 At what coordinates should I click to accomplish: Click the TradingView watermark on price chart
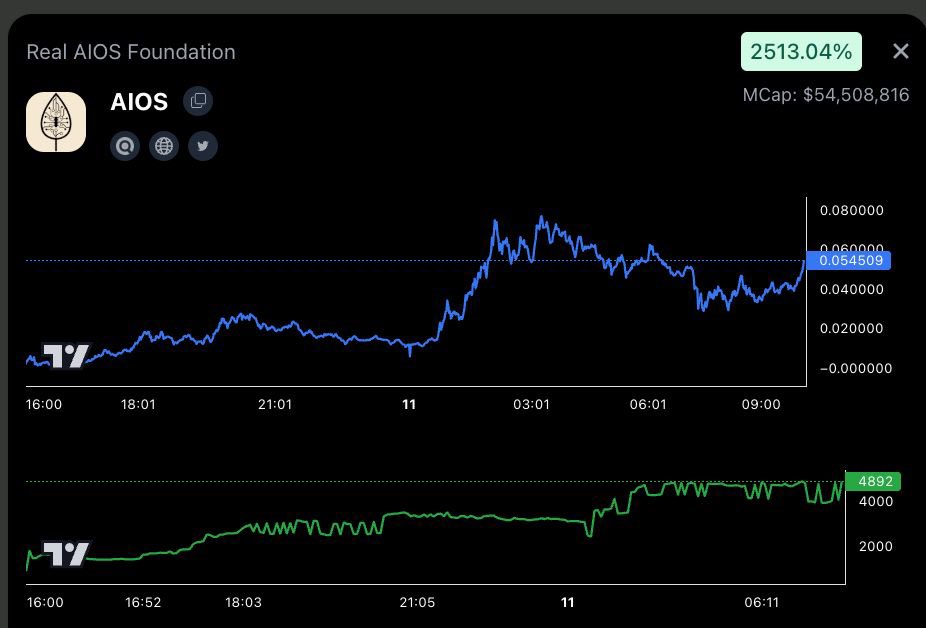point(64,356)
